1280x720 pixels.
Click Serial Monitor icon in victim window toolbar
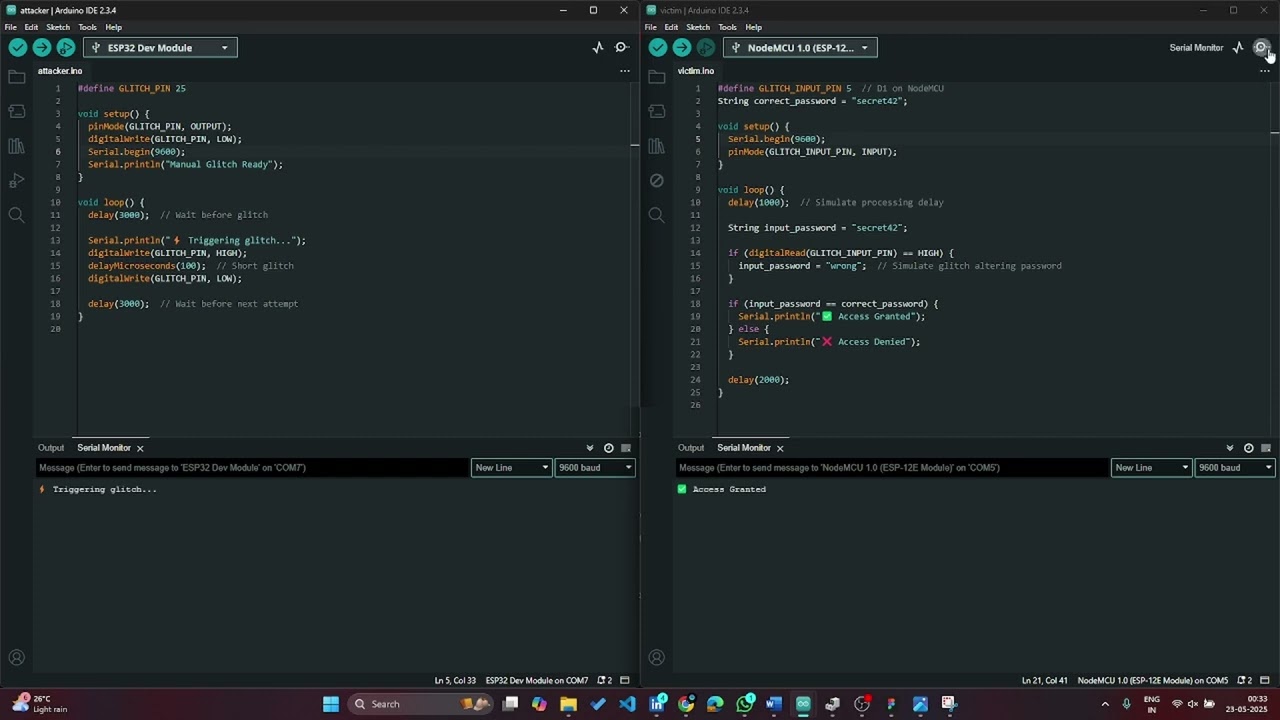coord(1261,47)
